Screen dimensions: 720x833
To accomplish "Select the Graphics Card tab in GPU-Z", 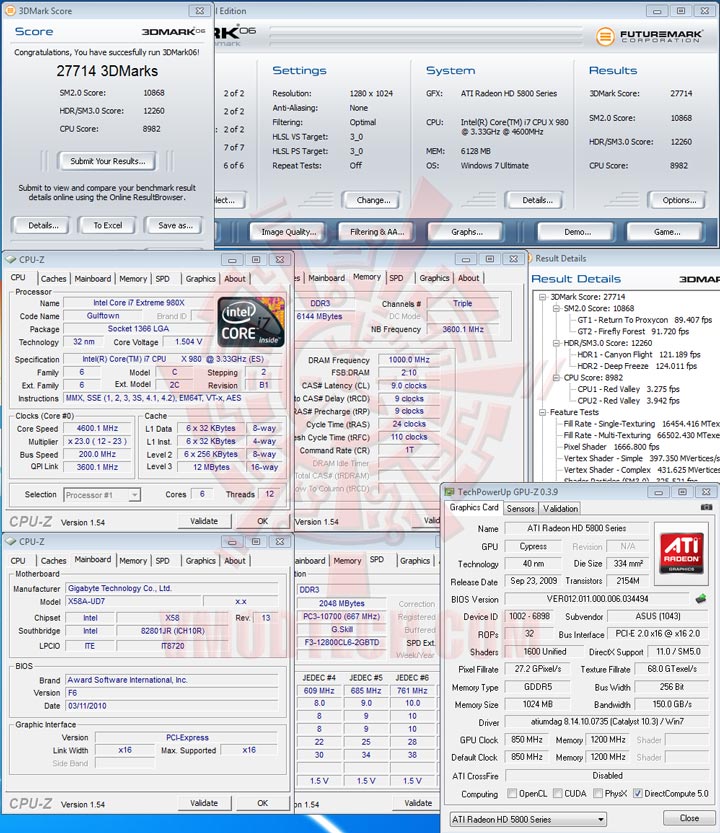I will coord(474,507).
